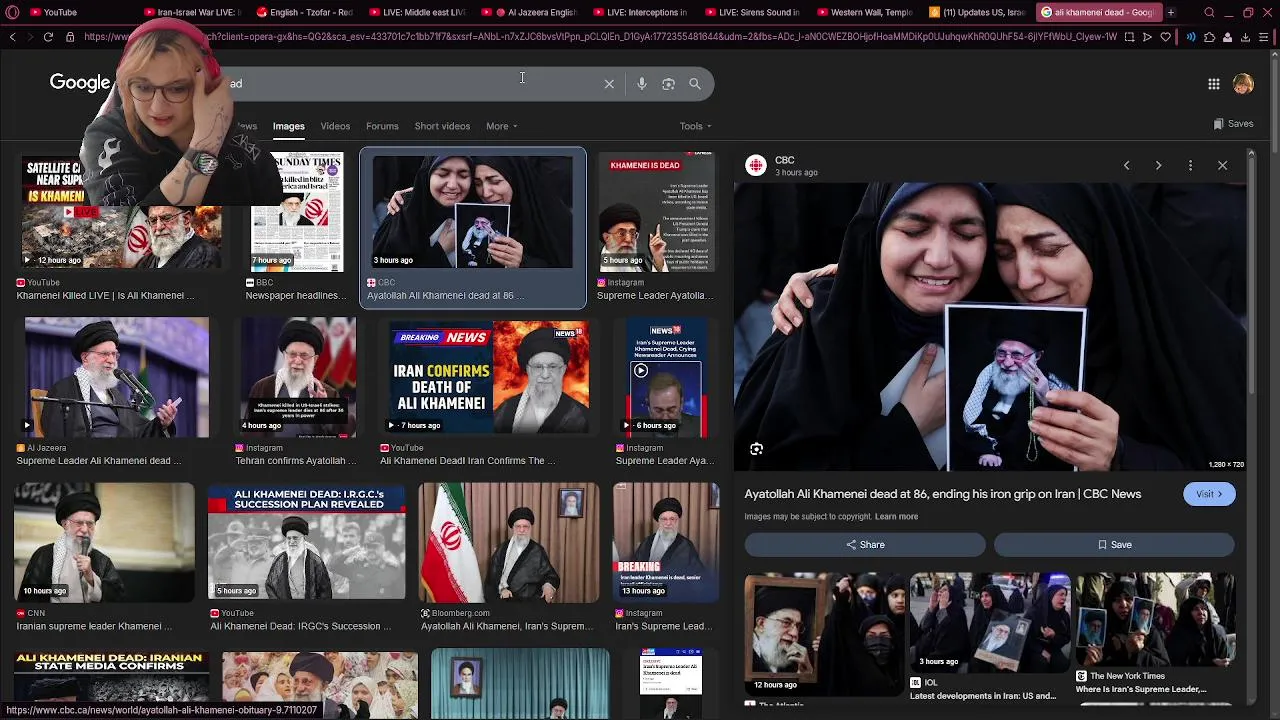The image size is (1280, 720).
Task: Open Iran Confirms Death YouTube thumbnail
Action: coord(488,378)
